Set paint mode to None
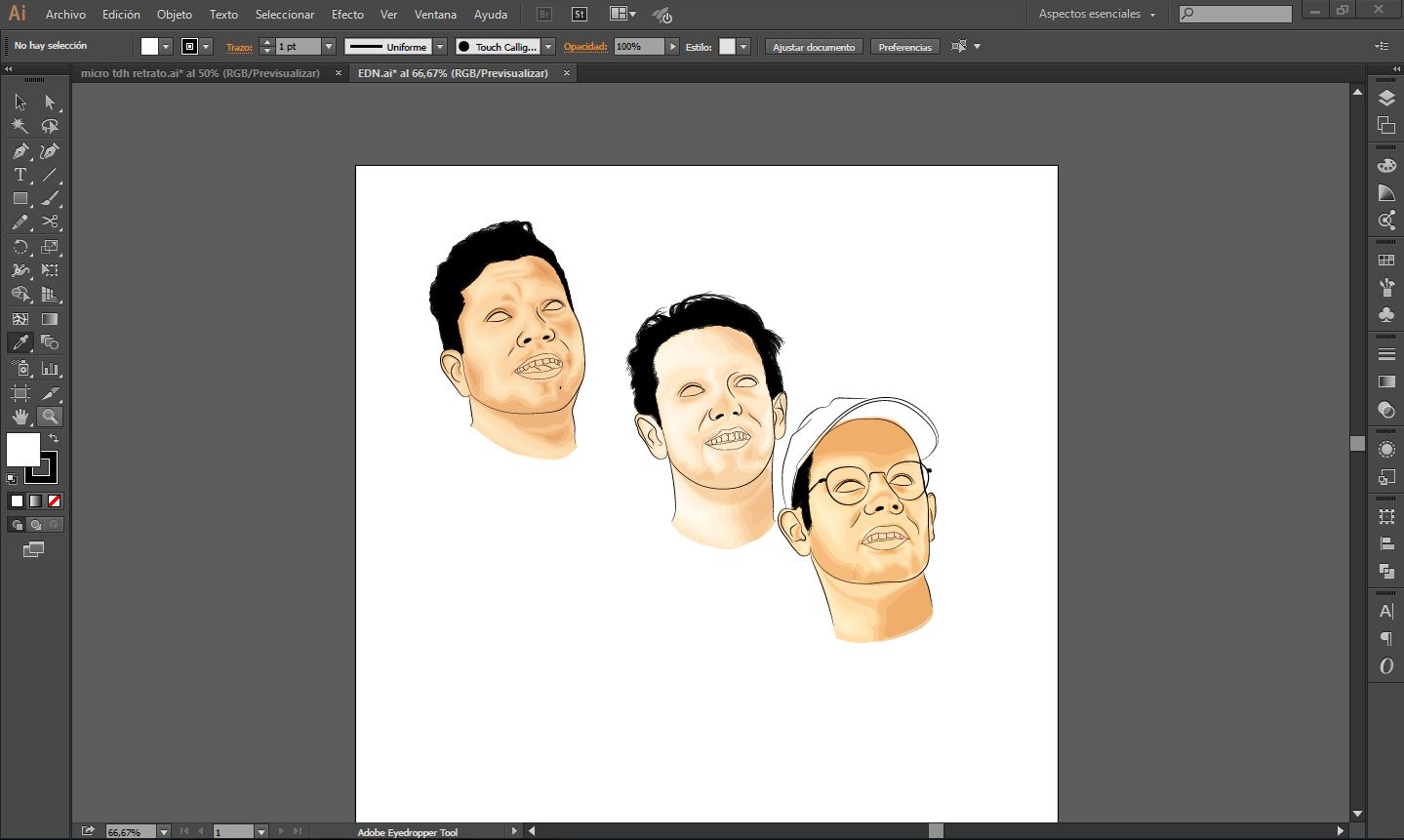This screenshot has height=840, width=1404. [x=55, y=500]
